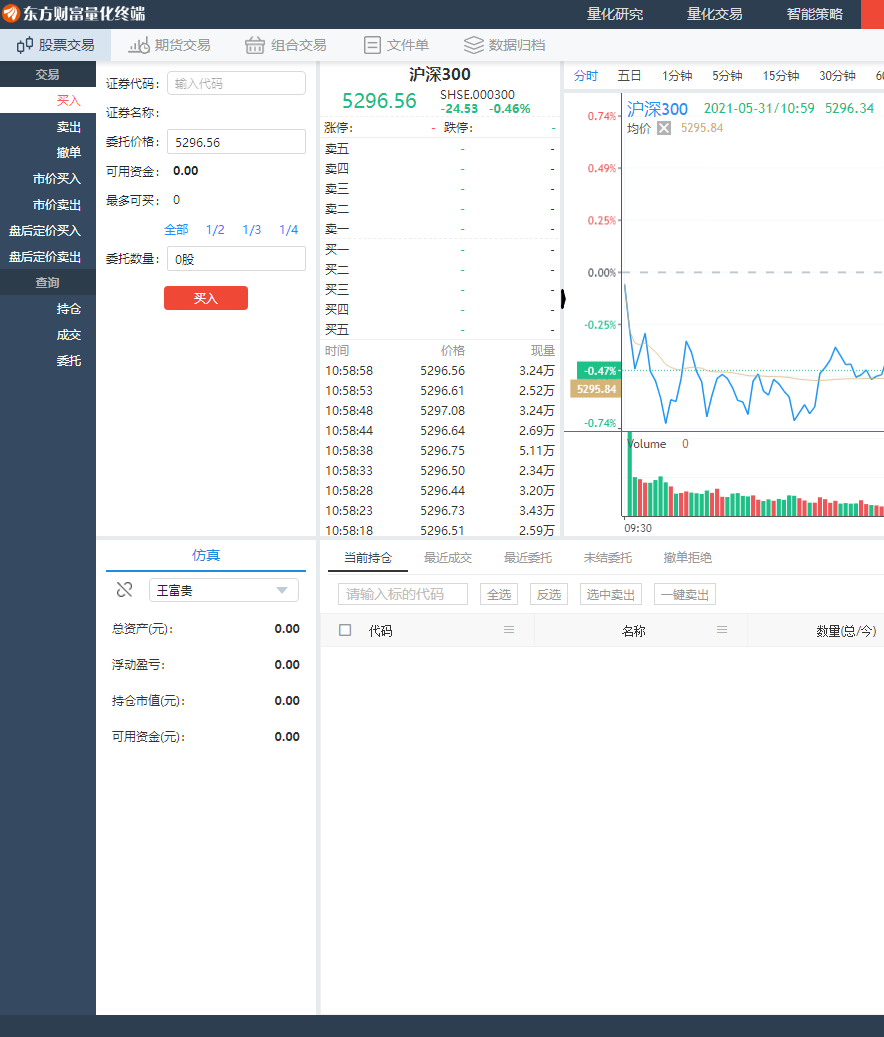Switch chart to 分时 view

tap(586, 75)
